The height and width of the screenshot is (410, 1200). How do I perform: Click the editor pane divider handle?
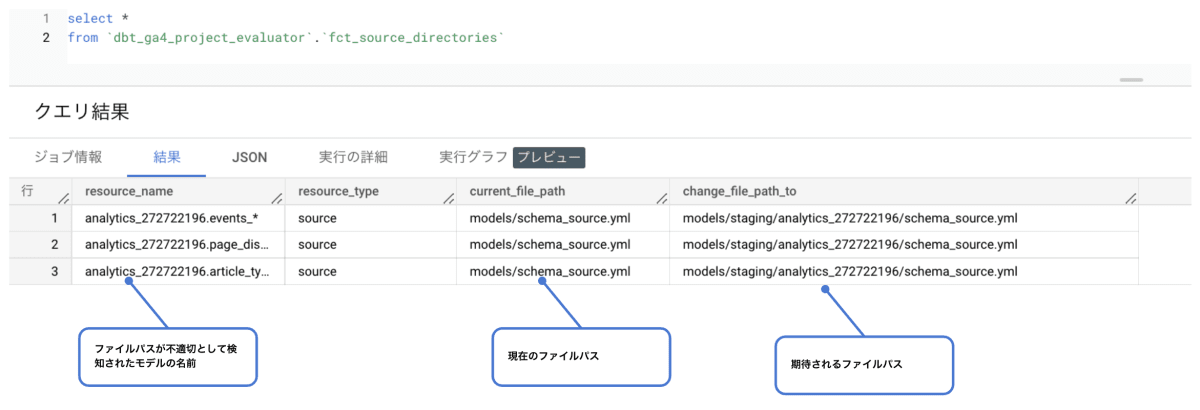tap(1131, 79)
